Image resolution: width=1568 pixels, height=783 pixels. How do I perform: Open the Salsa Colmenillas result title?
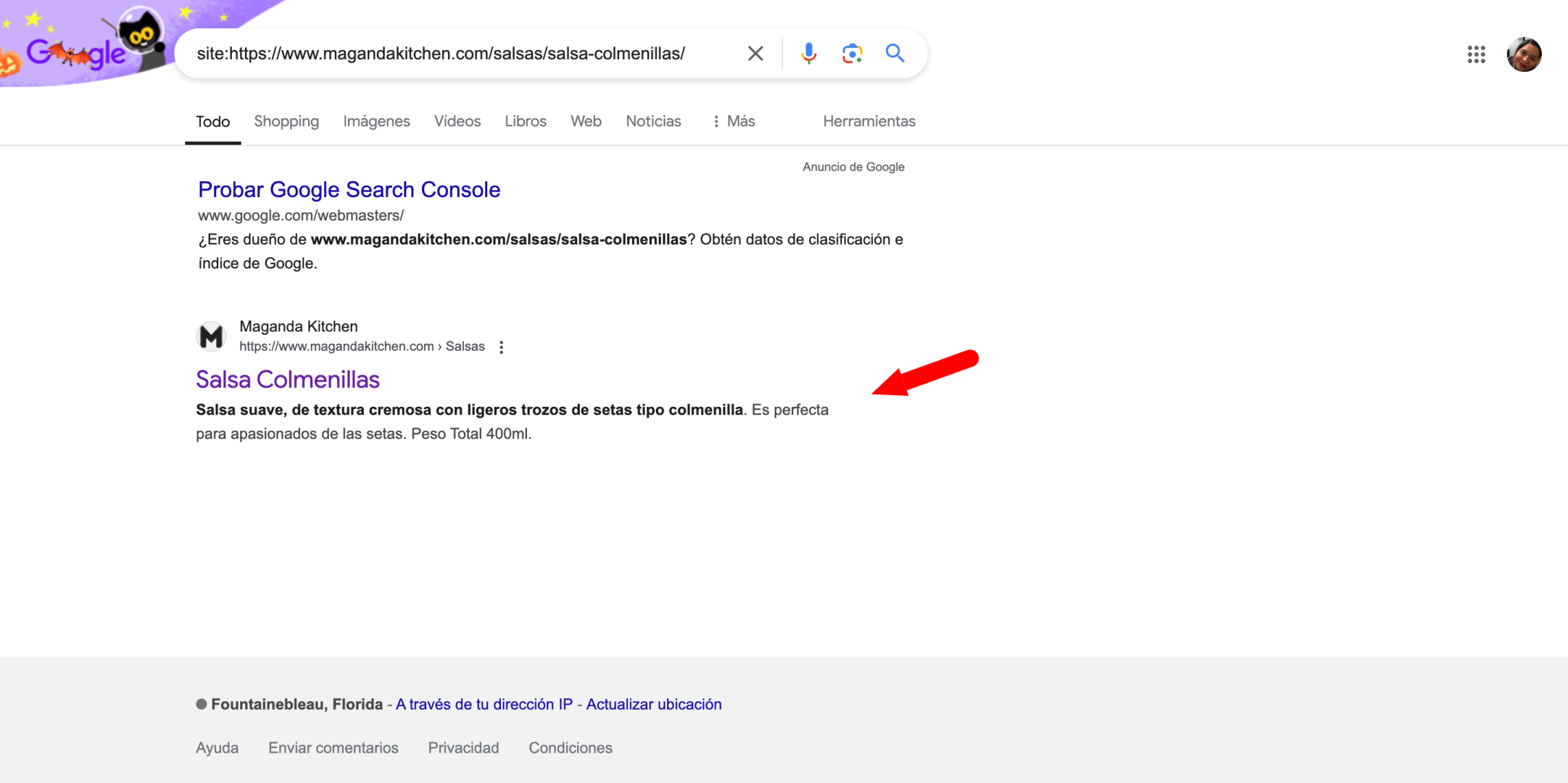pyautogui.click(x=288, y=380)
